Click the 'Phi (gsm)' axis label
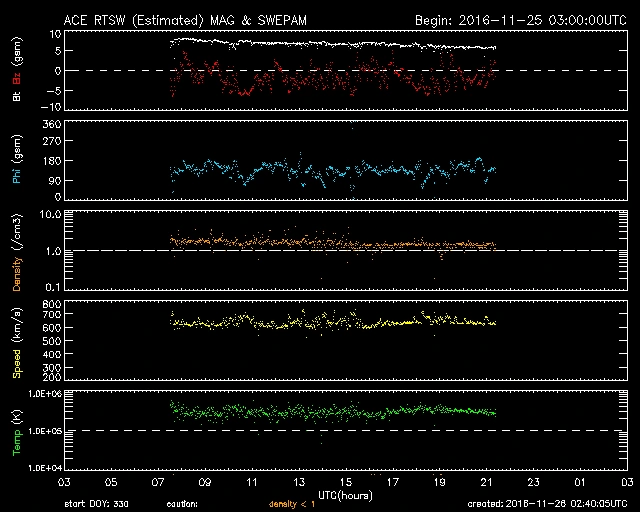Image resolution: width=640 pixels, height=512 pixels. click(x=17, y=159)
